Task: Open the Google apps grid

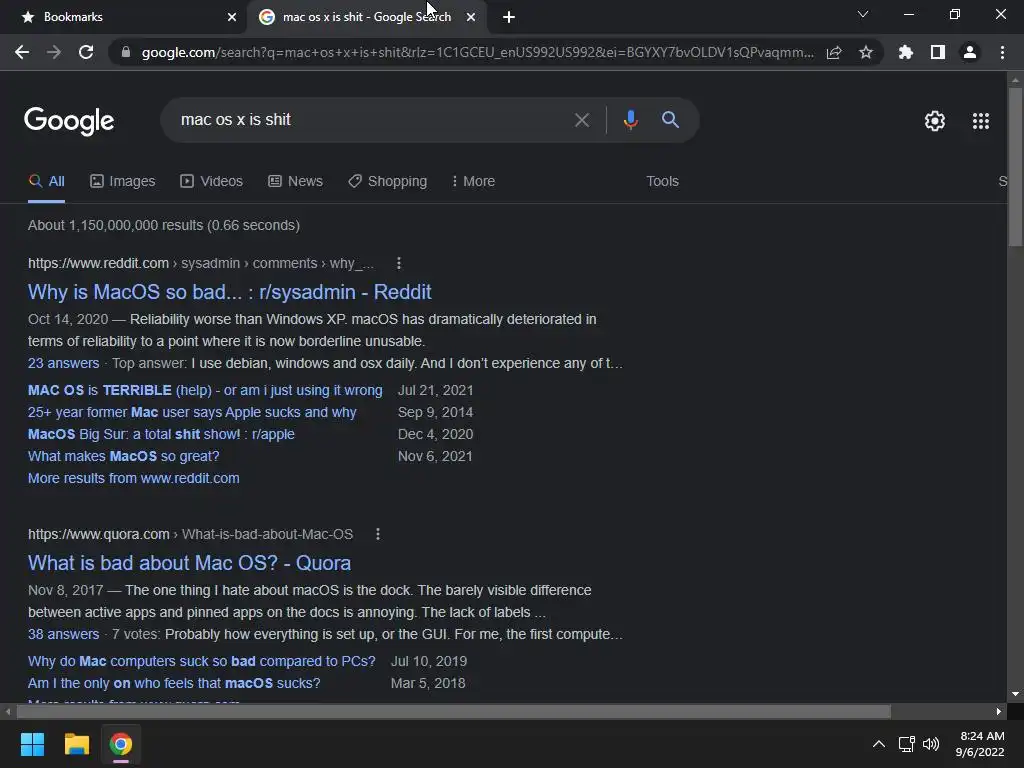Action: coord(981,121)
